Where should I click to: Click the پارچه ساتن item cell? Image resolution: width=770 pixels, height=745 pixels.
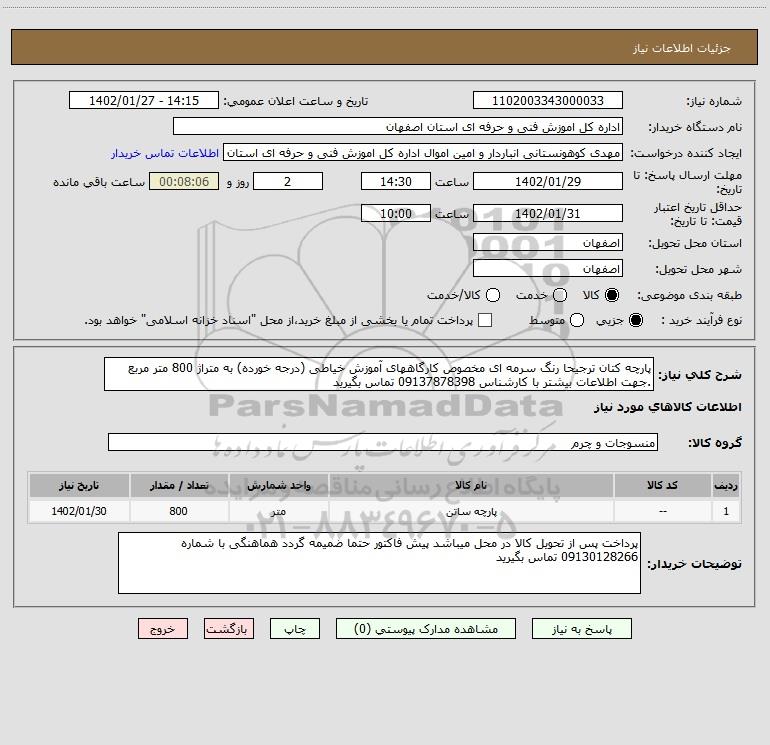tap(471, 511)
